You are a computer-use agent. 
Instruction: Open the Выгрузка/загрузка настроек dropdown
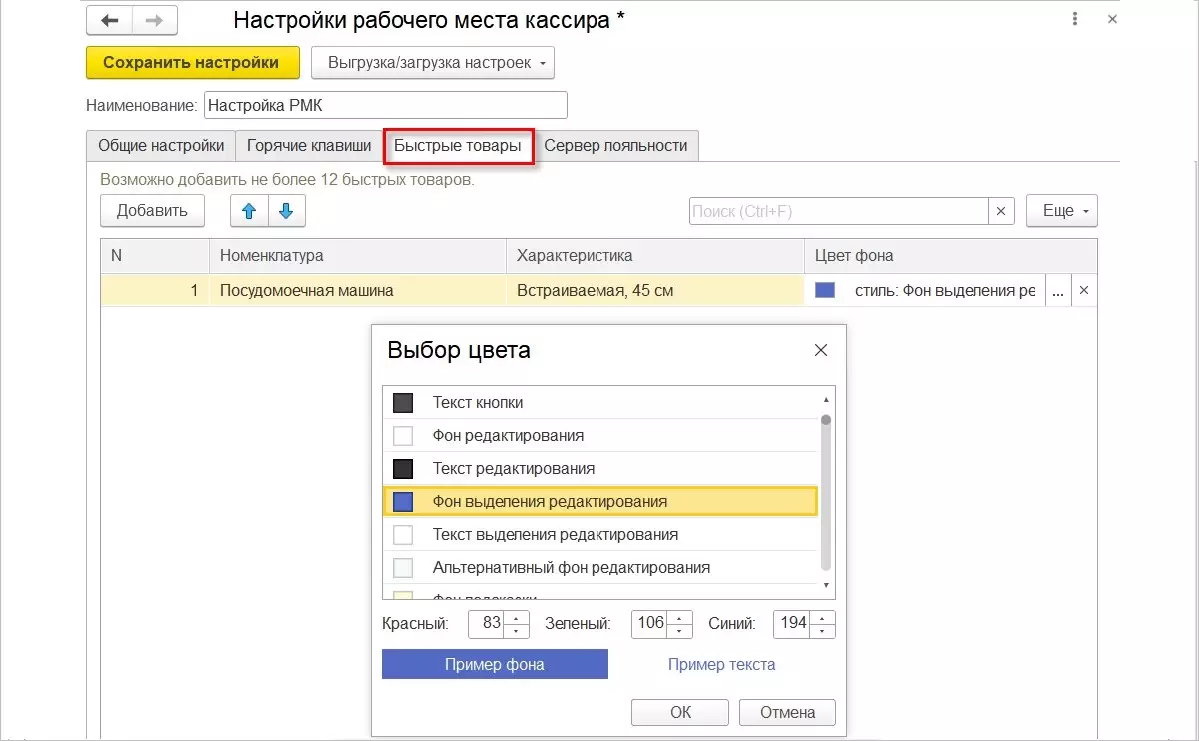433,63
